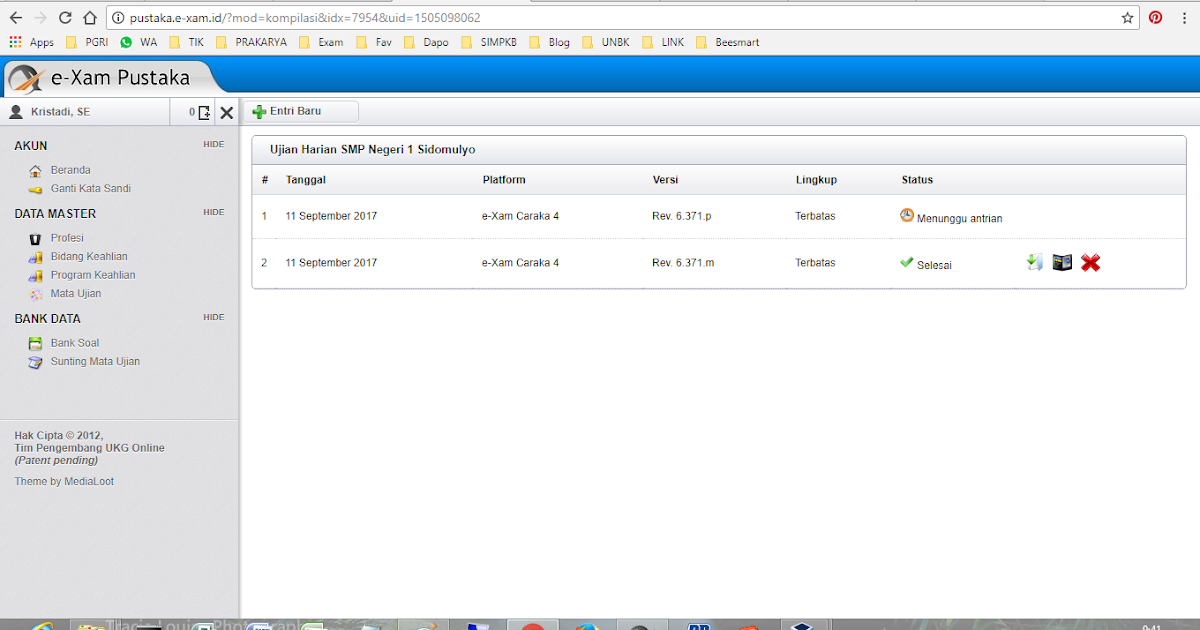Open the MediaLoot theme link
This screenshot has height=630, width=1200.
click(89, 481)
